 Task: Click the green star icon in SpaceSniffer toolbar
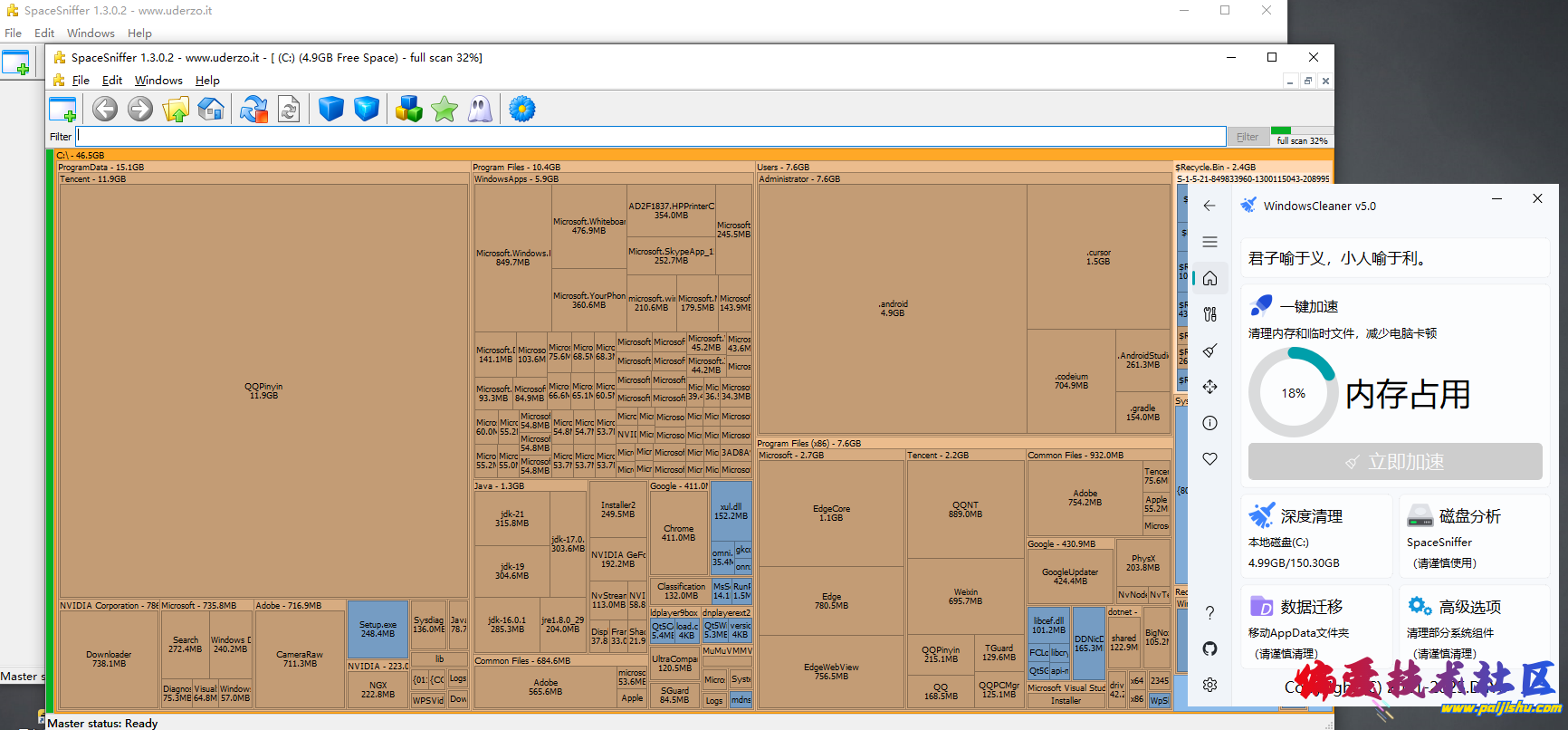445,110
